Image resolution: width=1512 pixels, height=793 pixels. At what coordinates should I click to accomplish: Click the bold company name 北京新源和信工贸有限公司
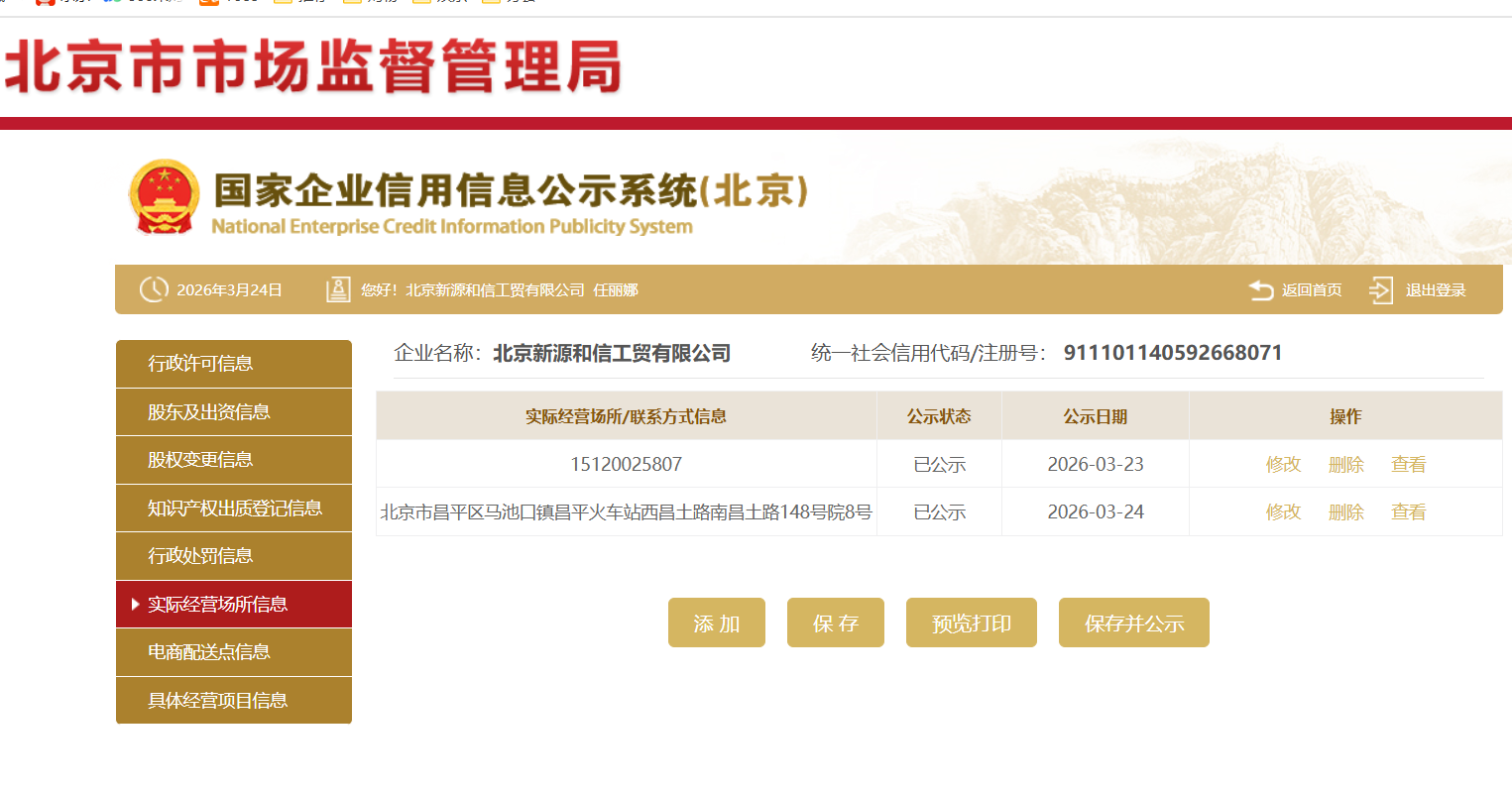point(612,353)
